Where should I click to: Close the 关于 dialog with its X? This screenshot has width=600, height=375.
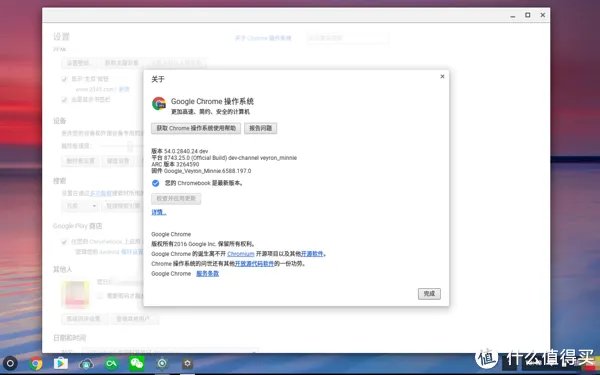(x=442, y=77)
